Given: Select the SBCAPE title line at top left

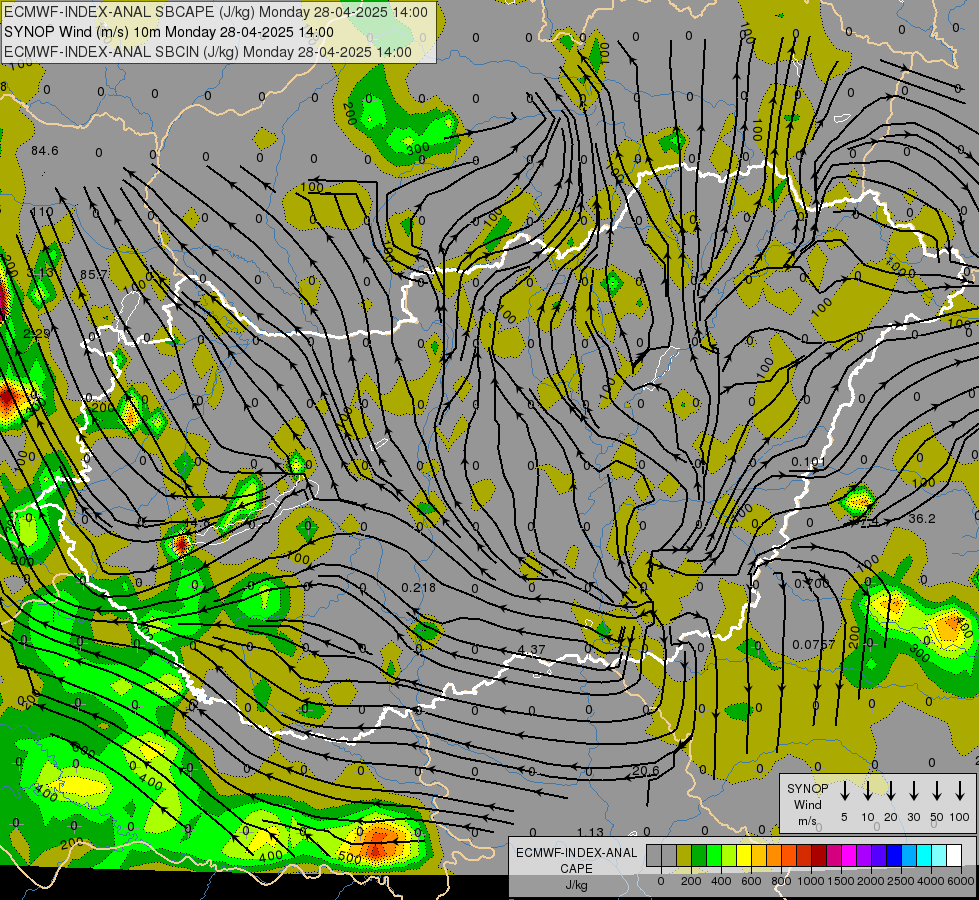Looking at the screenshot, I should pos(216,12).
